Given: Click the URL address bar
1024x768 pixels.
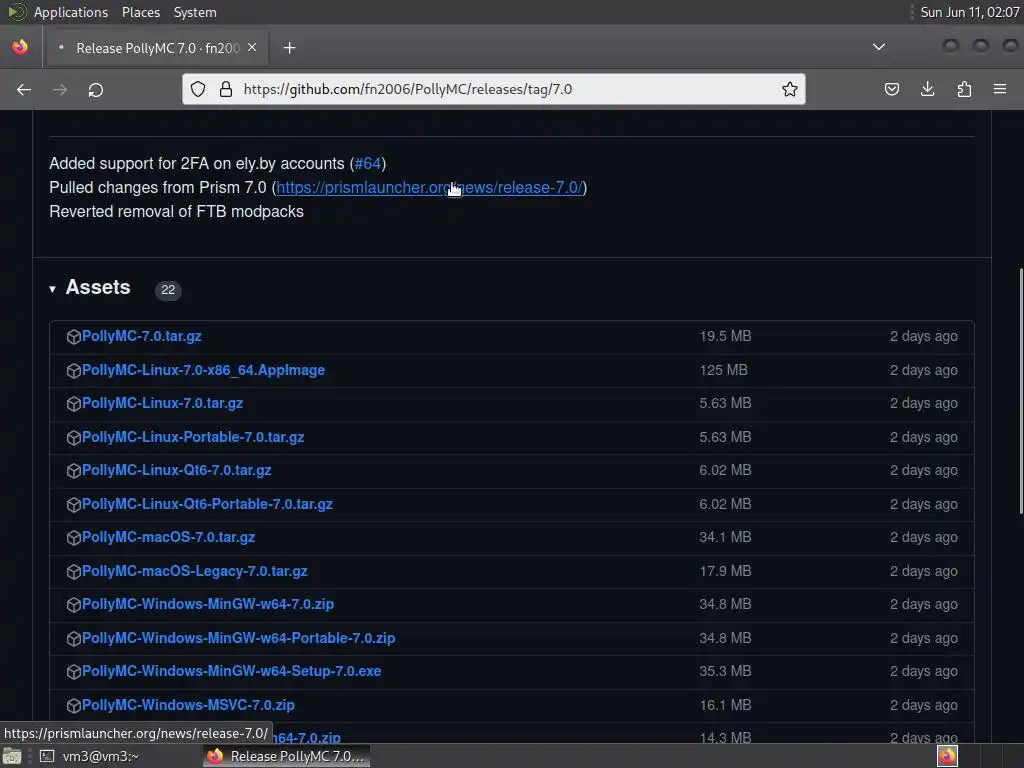Looking at the screenshot, I should coord(493,89).
